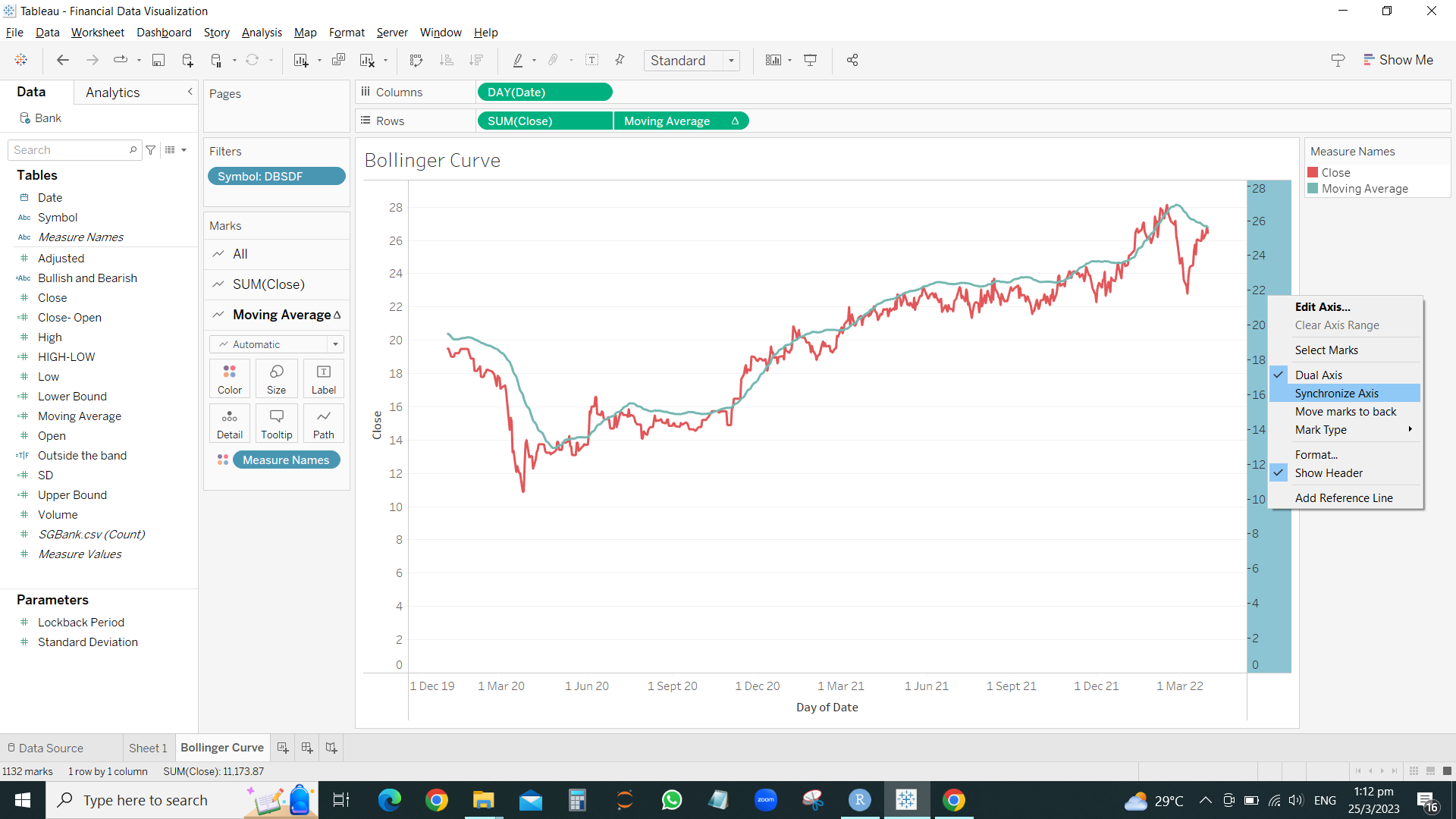Click the share workbook icon

click(x=852, y=61)
